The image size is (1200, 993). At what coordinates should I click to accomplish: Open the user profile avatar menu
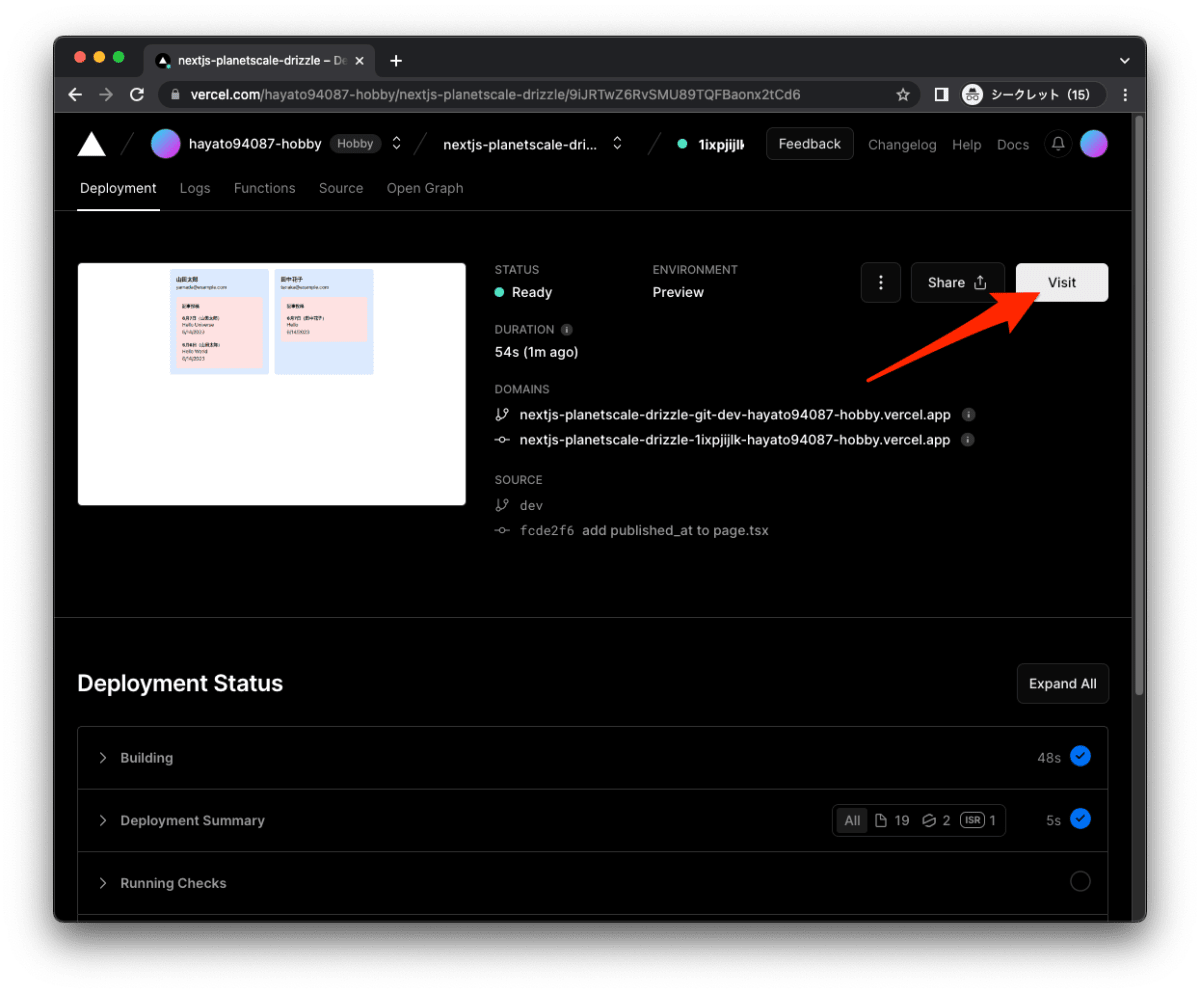pos(1094,144)
